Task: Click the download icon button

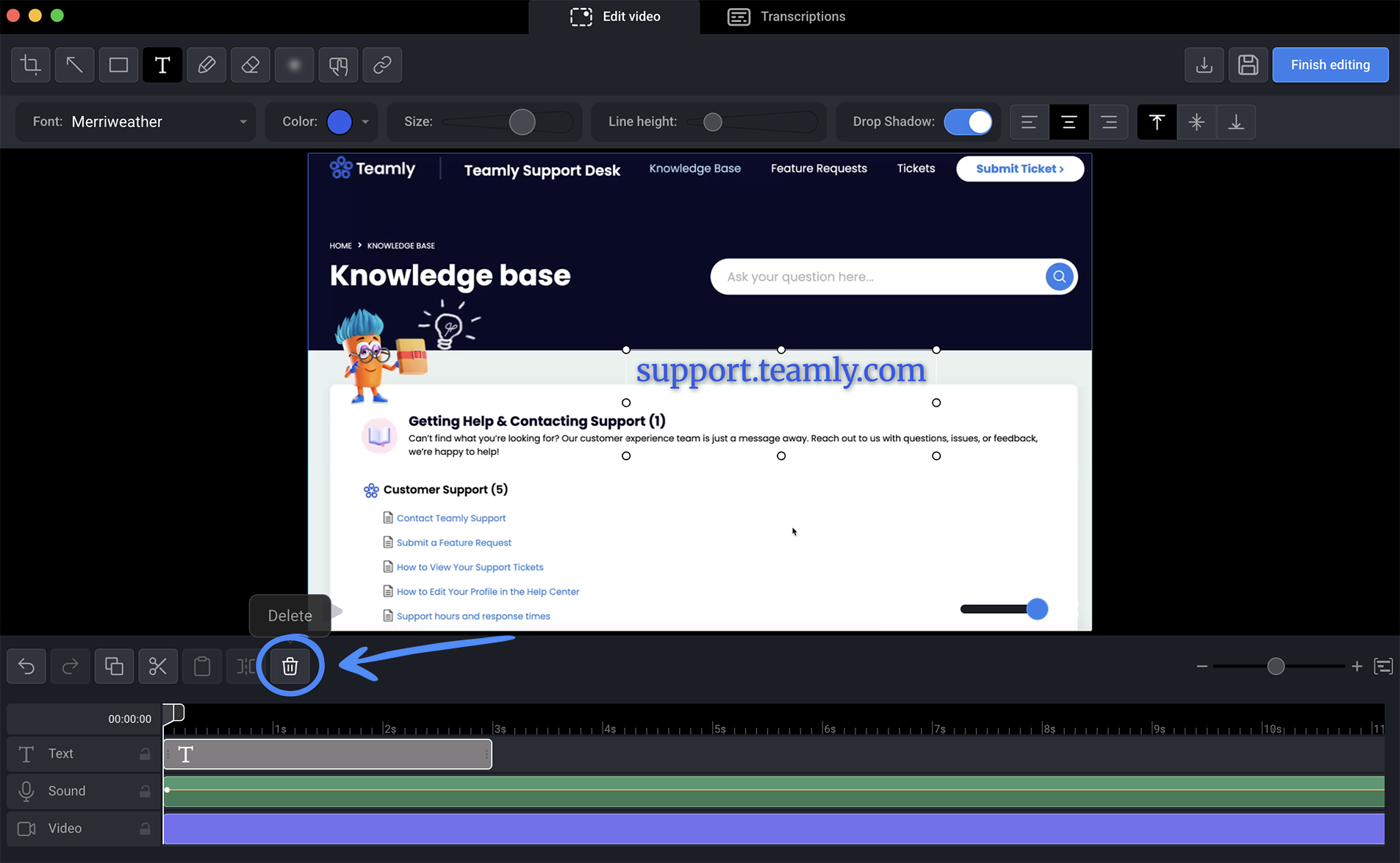Action: [1204, 65]
